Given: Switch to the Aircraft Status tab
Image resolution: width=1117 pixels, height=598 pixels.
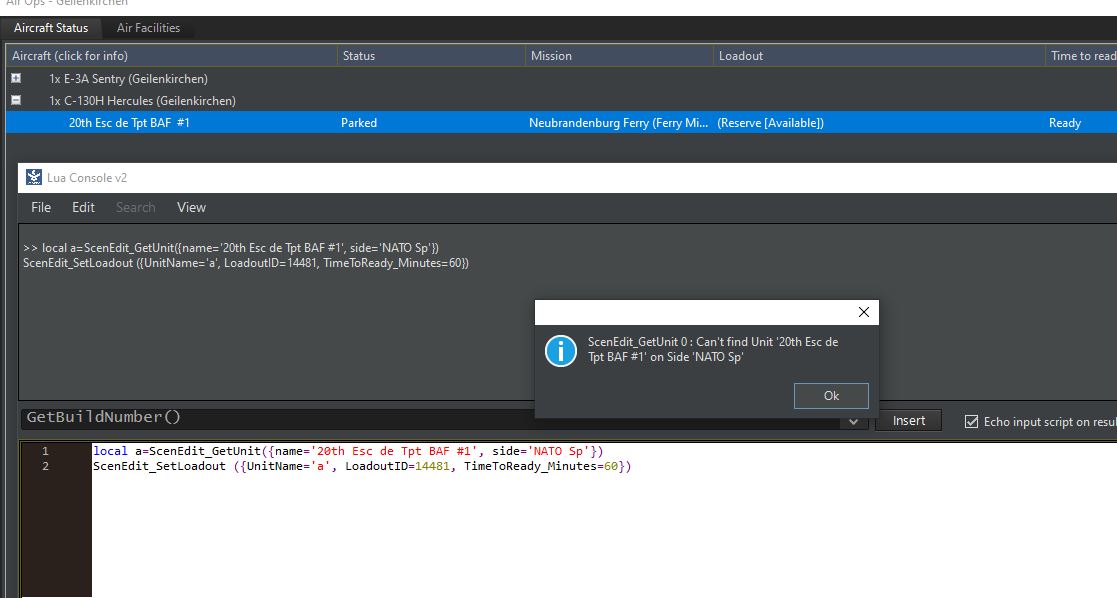Looking at the screenshot, I should (x=51, y=28).
